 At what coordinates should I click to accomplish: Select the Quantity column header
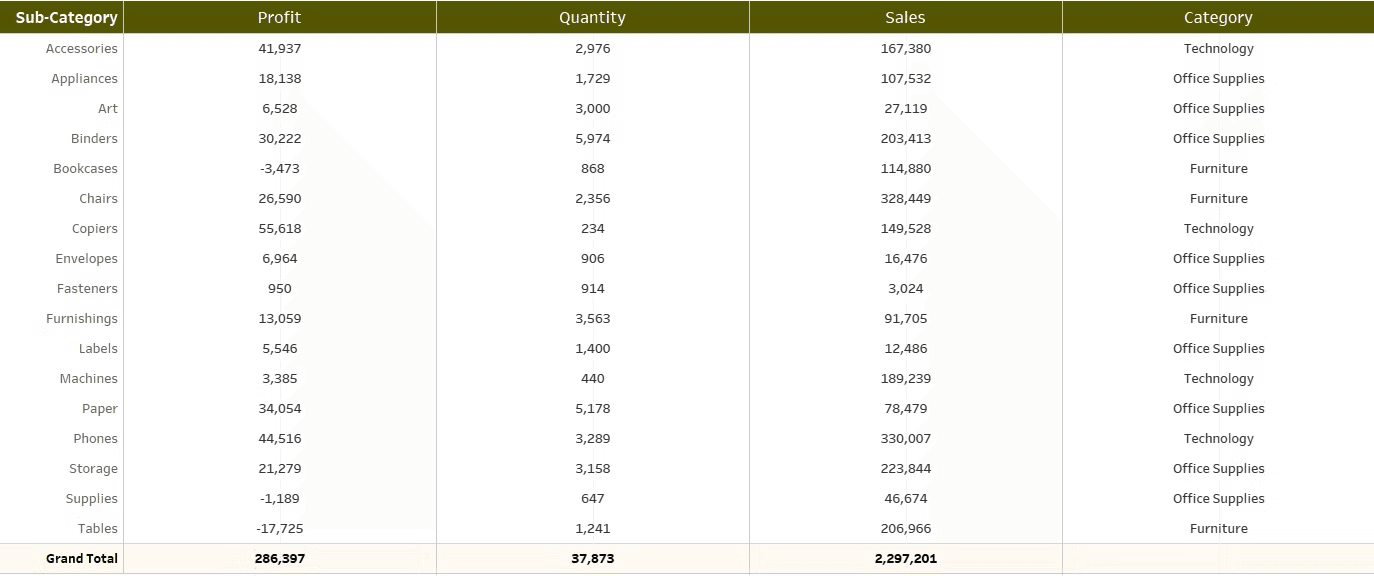pos(593,17)
